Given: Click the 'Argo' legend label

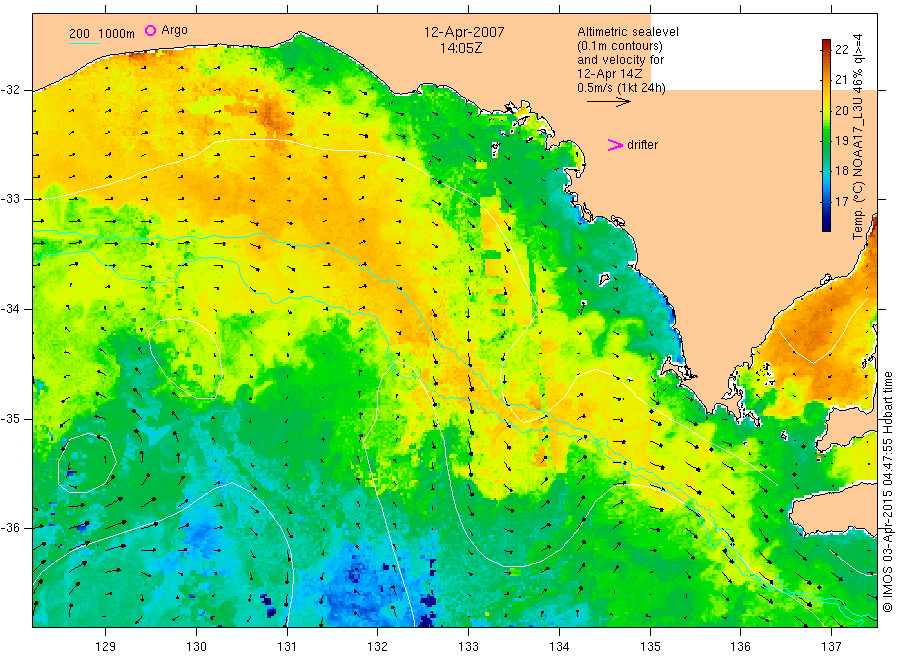Looking at the screenshot, I should pos(174,30).
